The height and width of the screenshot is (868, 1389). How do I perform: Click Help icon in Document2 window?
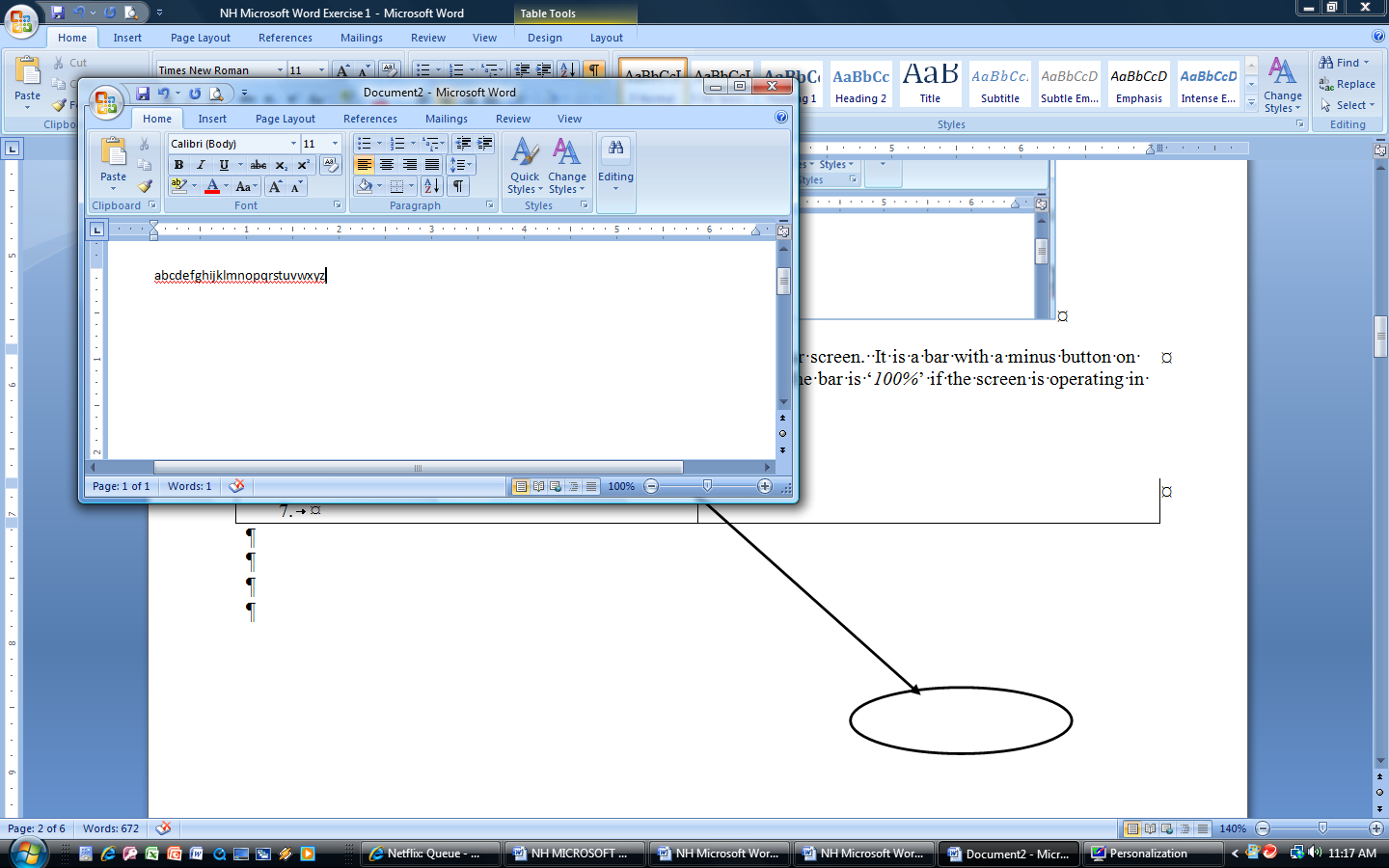[781, 118]
